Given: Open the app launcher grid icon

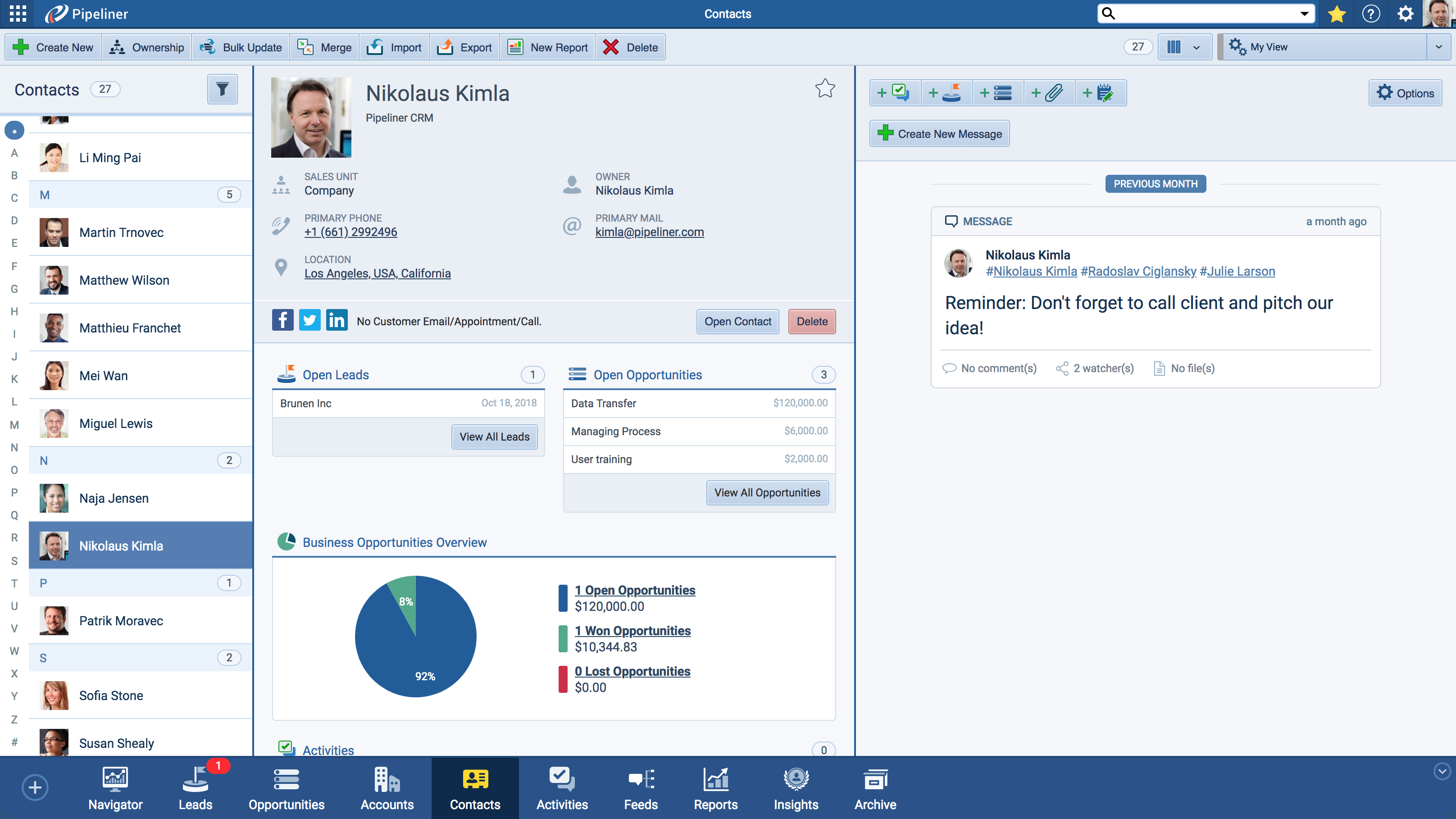Looking at the screenshot, I should pos(18,14).
